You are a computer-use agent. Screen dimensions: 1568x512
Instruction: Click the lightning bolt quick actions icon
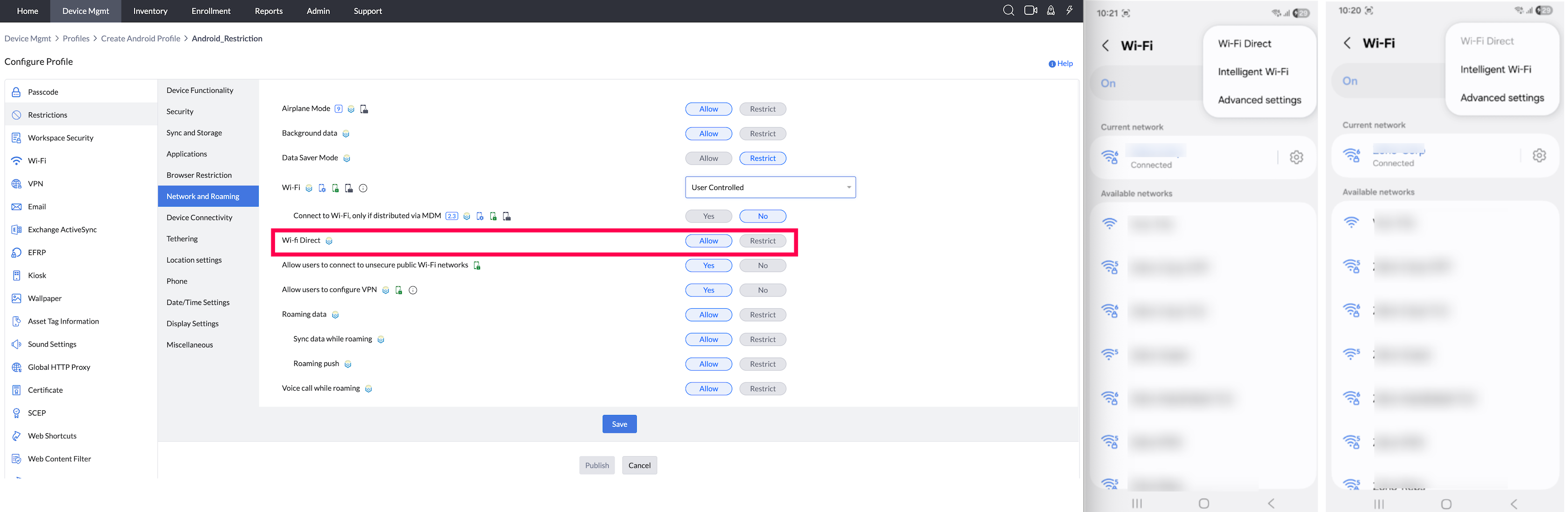[1069, 10]
